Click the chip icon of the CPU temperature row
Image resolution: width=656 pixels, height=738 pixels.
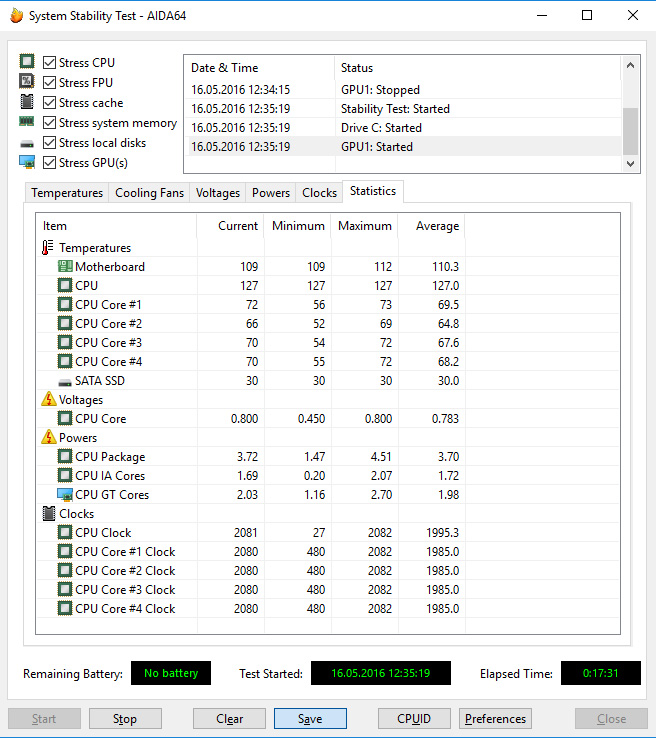[65, 286]
